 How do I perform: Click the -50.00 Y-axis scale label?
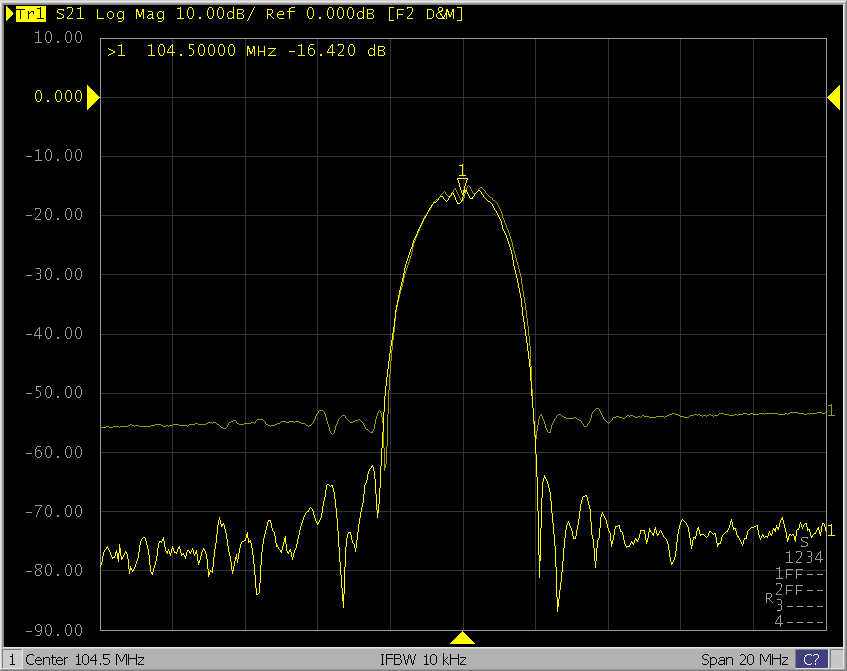pos(57,393)
